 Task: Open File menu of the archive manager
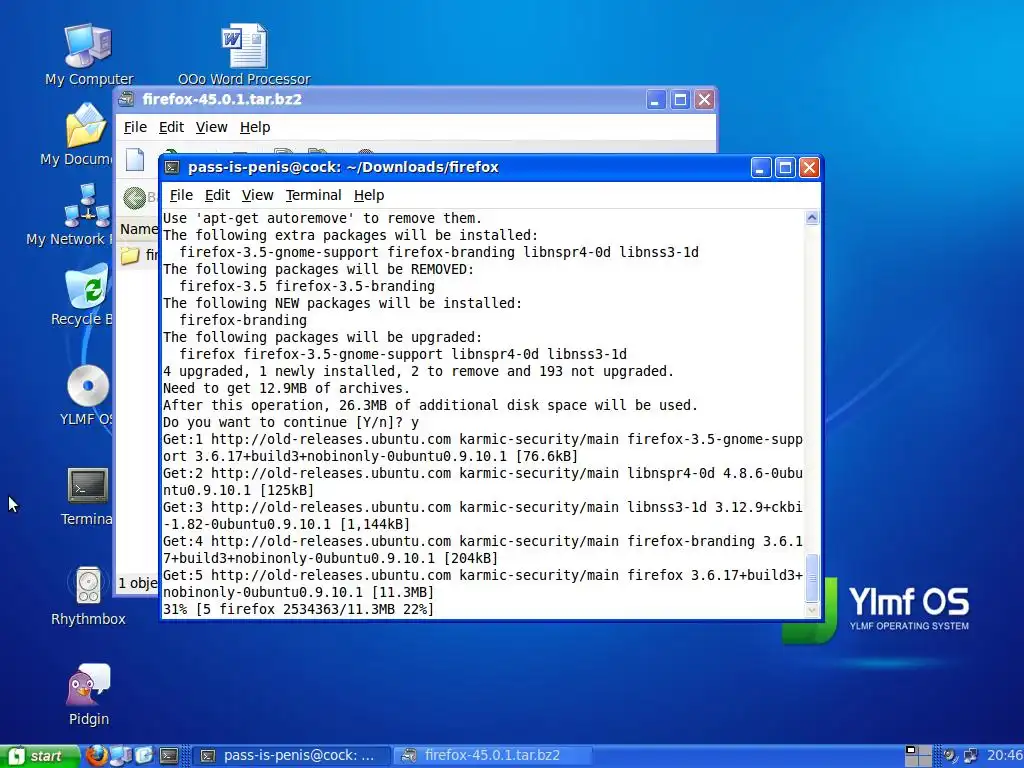pos(135,127)
